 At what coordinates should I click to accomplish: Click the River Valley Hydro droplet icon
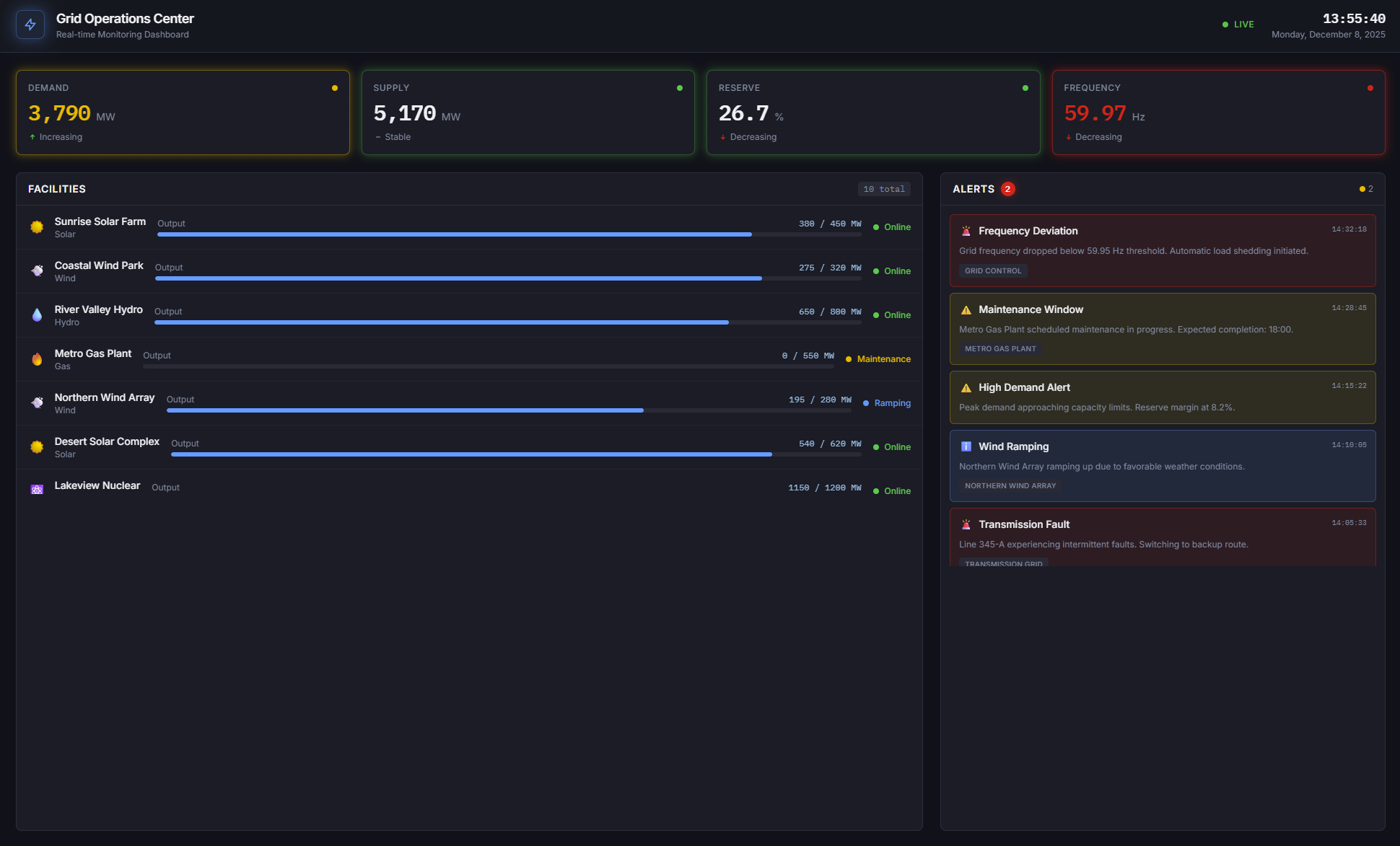tap(37, 315)
